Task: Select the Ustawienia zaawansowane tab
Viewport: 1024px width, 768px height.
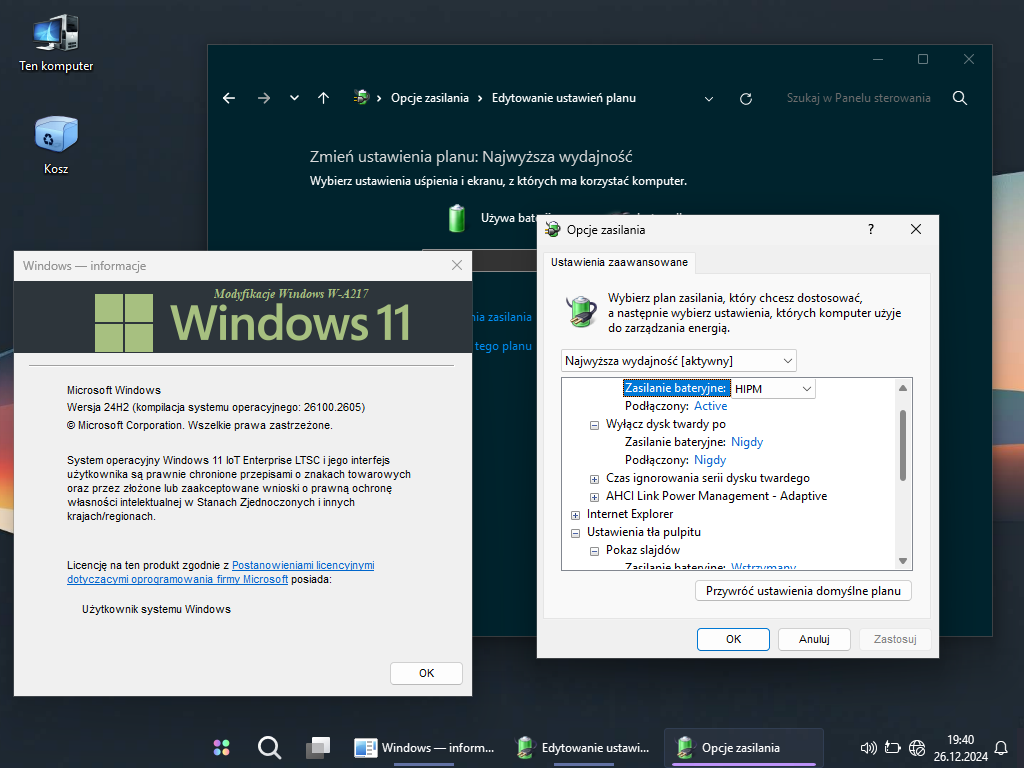Action: point(619,262)
